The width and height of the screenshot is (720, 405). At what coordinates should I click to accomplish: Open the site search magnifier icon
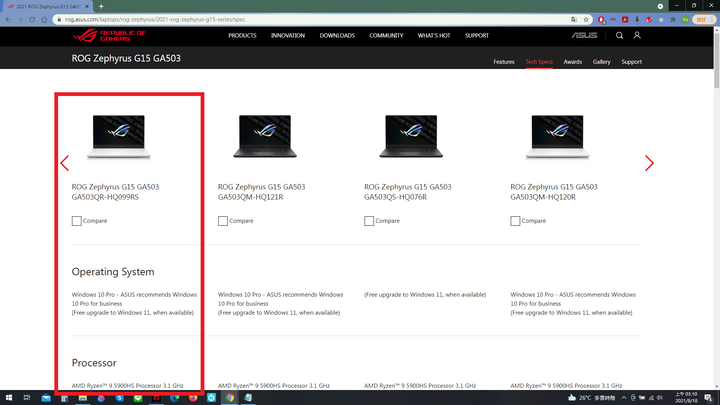[x=619, y=35]
